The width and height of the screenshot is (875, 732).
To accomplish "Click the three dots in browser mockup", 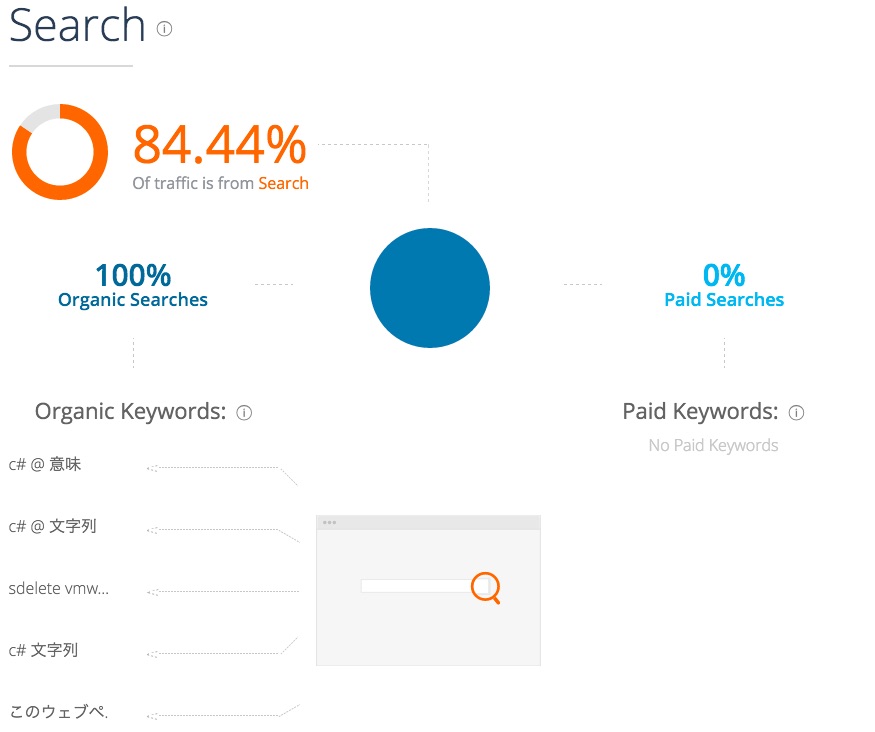I will pyautogui.click(x=329, y=523).
